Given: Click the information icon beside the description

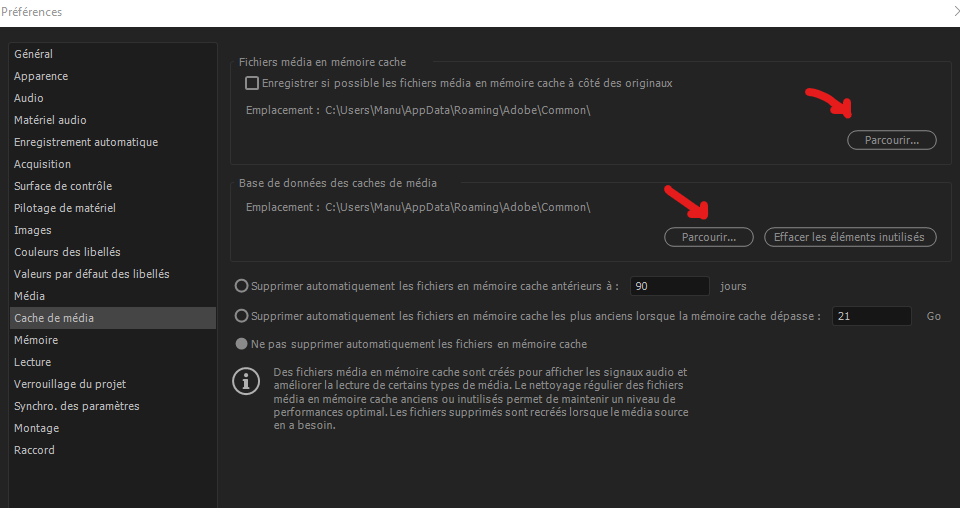Looking at the screenshot, I should click(x=246, y=383).
